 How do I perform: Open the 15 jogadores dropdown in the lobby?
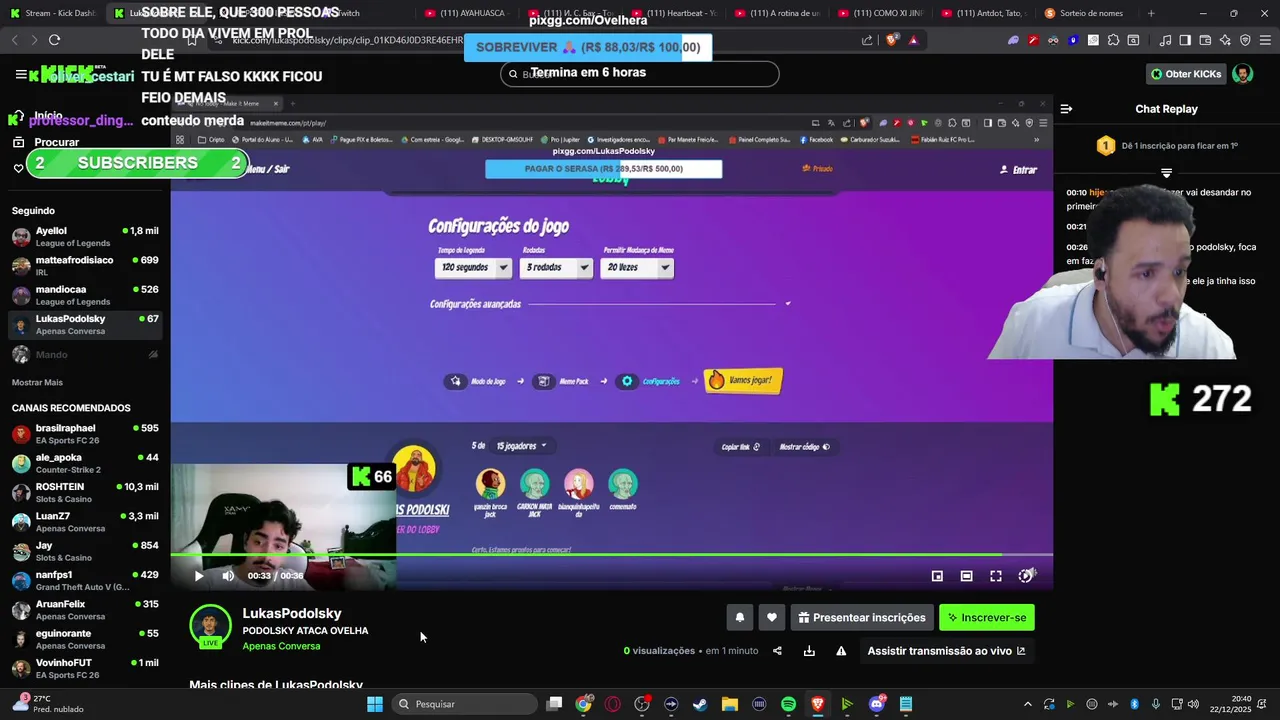(522, 446)
